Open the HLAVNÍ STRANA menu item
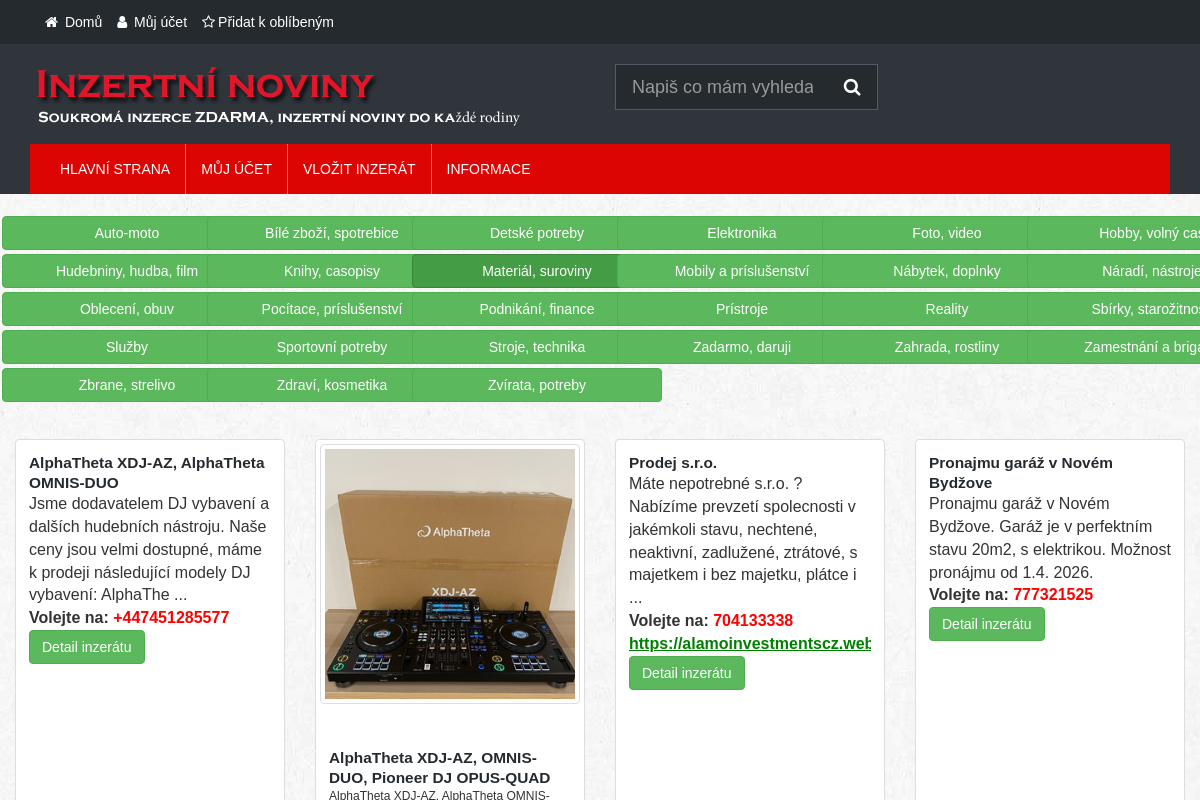Image resolution: width=1200 pixels, height=800 pixels. pyautogui.click(x=115, y=169)
